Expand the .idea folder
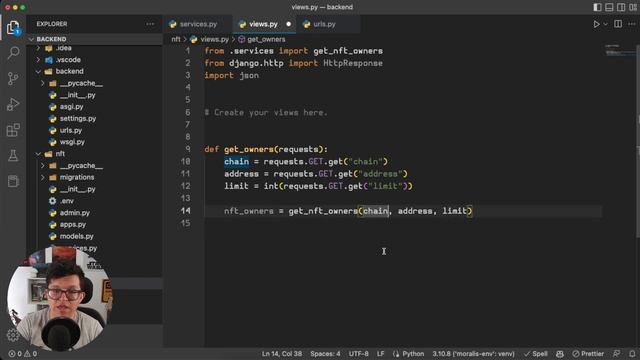This screenshot has width=640, height=360. click(63, 48)
